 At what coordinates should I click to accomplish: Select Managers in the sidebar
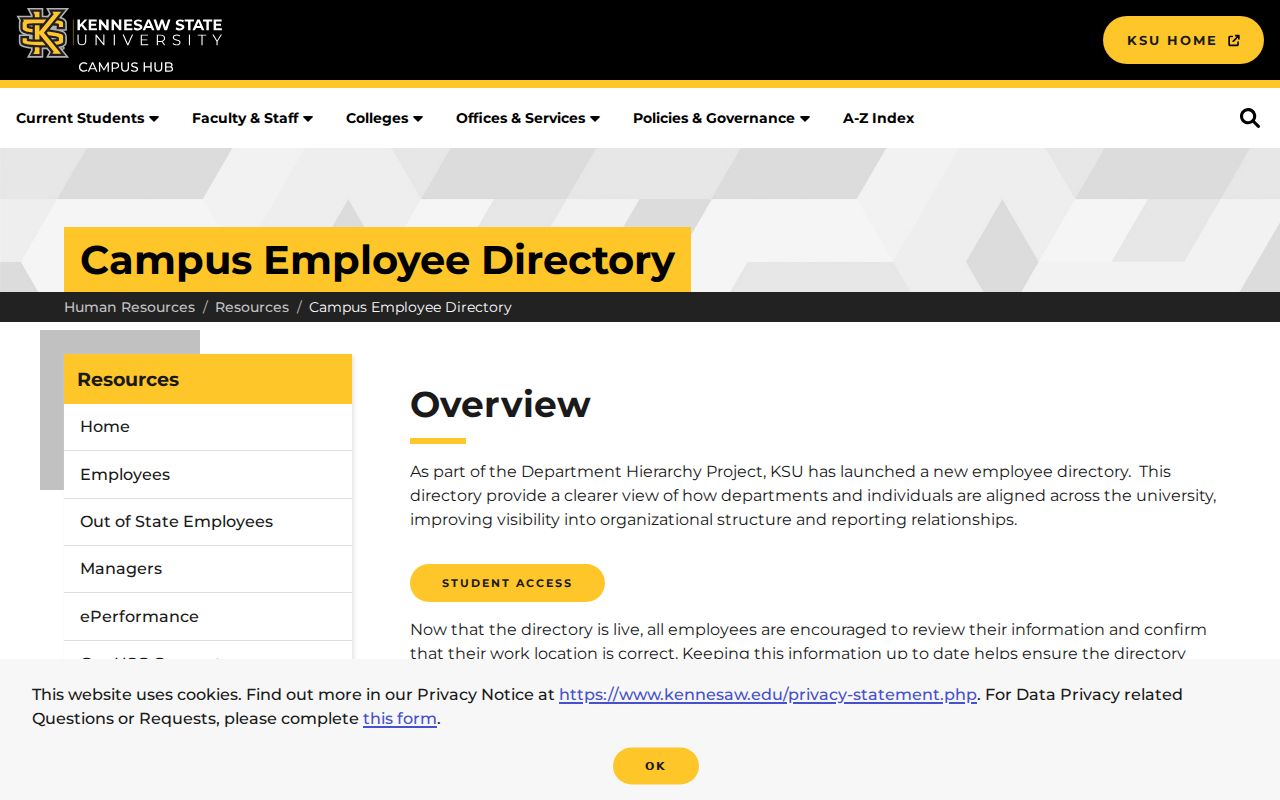tap(208, 568)
